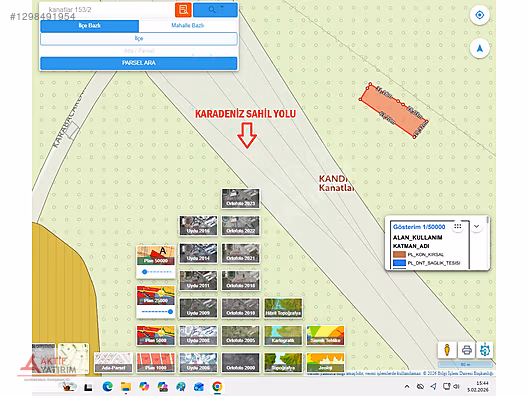528x396 pixels.
Task: Open Google Chrome from taskbar
Action: (x=217, y=387)
